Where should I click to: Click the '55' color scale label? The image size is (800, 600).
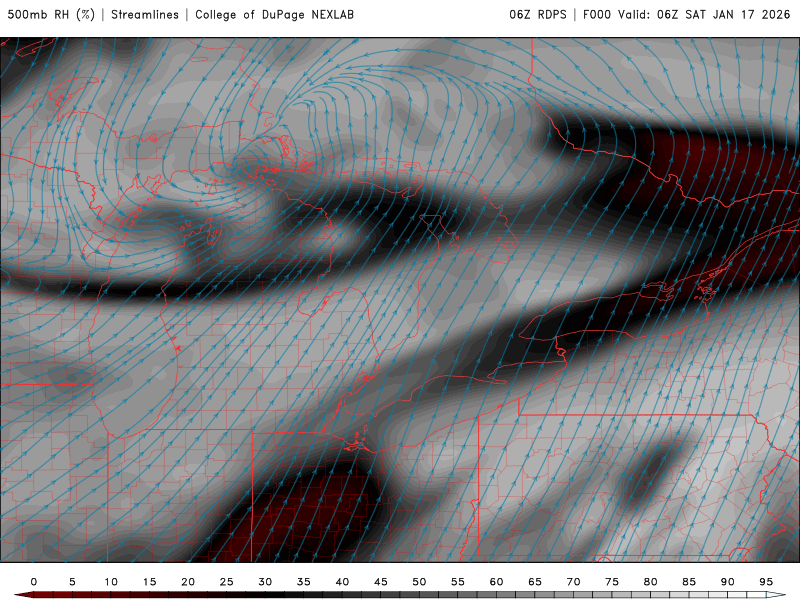458,582
